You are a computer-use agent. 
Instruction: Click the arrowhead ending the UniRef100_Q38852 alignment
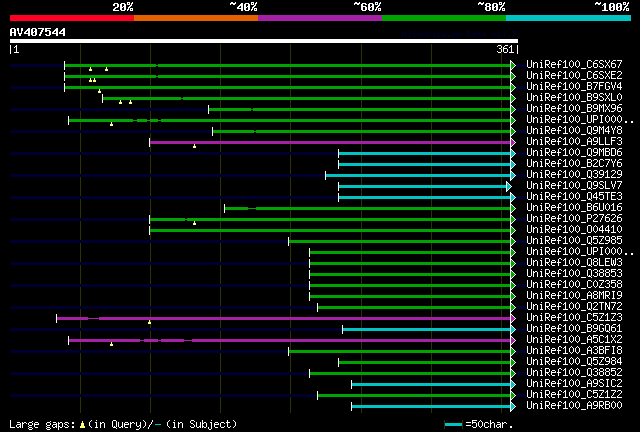pyautogui.click(x=513, y=374)
